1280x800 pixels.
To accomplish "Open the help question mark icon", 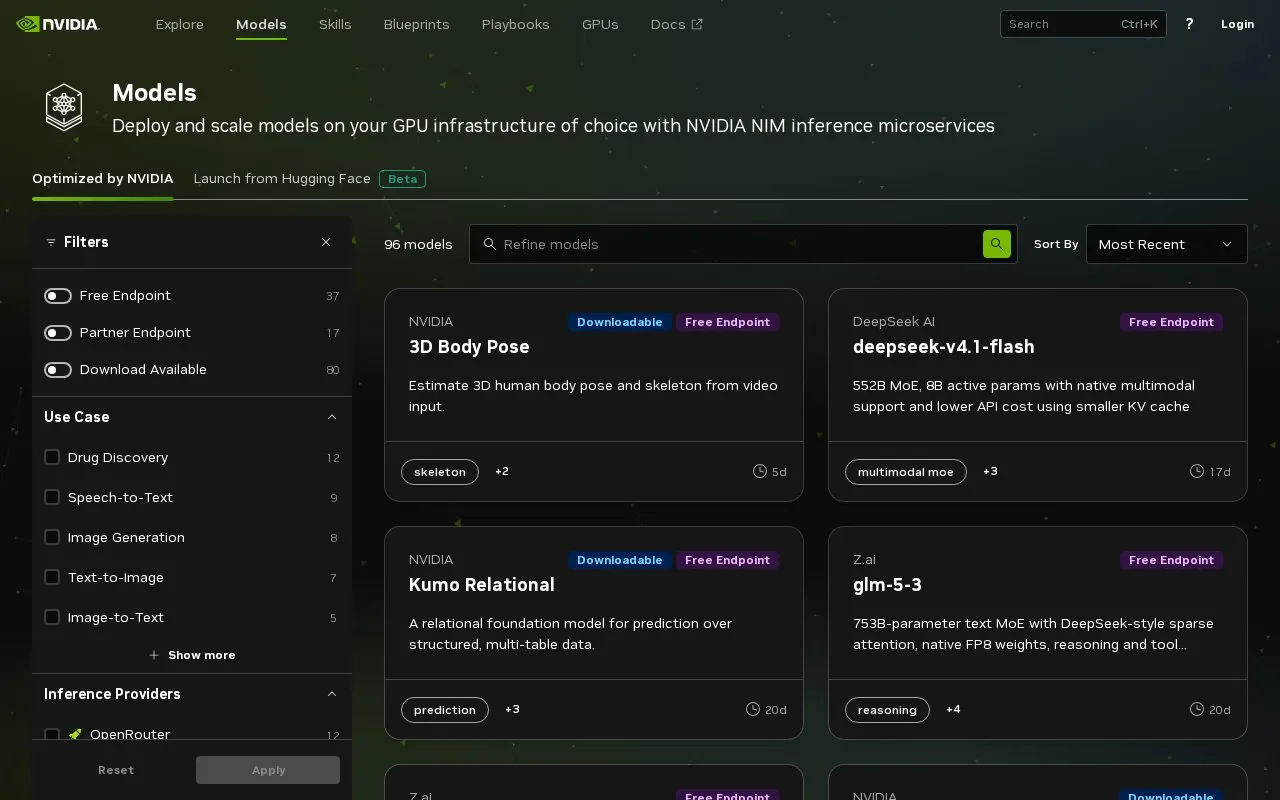I will (1189, 24).
